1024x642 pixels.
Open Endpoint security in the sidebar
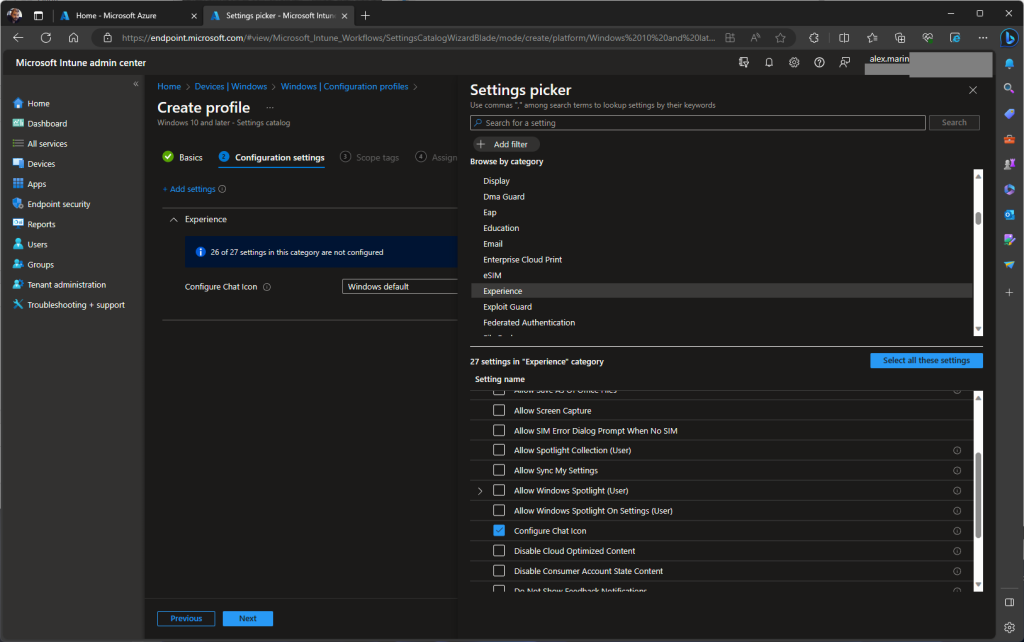58,204
